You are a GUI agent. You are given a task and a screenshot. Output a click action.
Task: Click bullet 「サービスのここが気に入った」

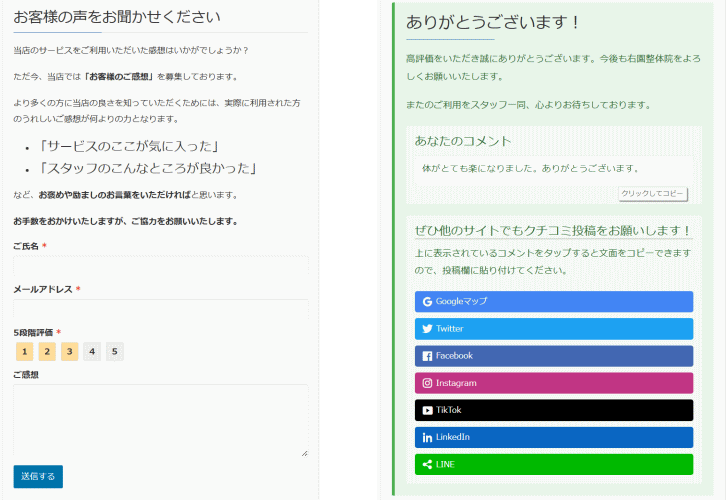tap(128, 146)
